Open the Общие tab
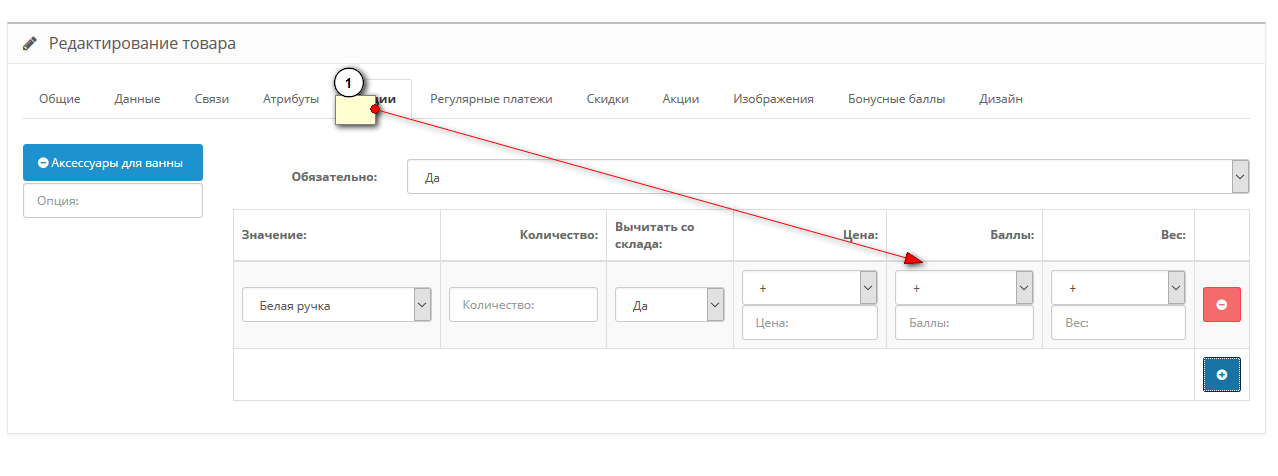The image size is (1278, 476). [60, 99]
